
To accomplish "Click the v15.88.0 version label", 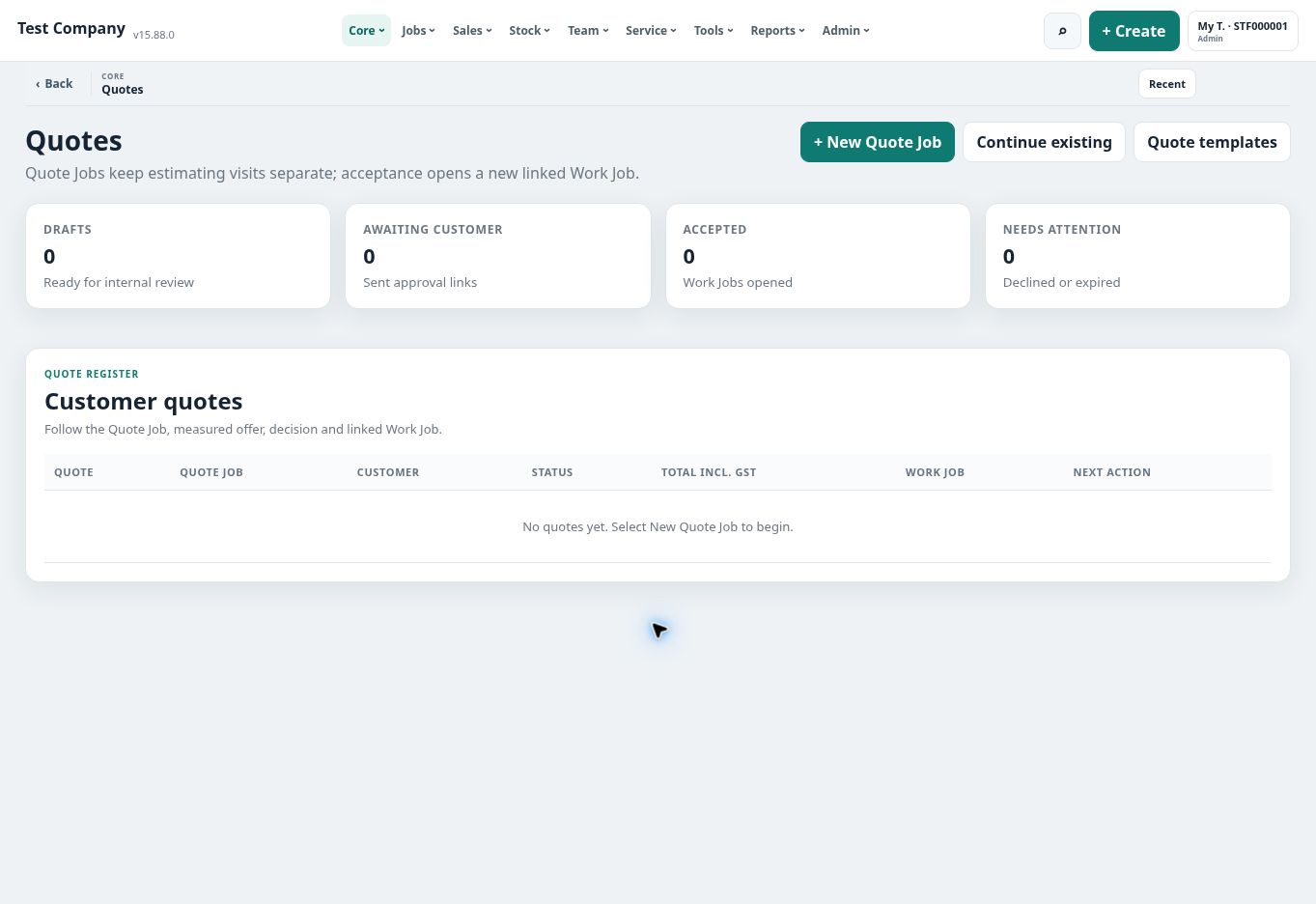I will 154,35.
